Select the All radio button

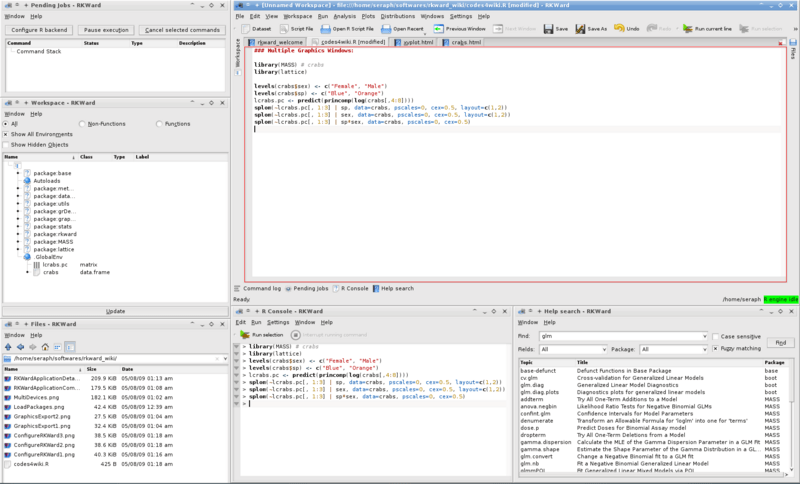pyautogui.click(x=6, y=124)
